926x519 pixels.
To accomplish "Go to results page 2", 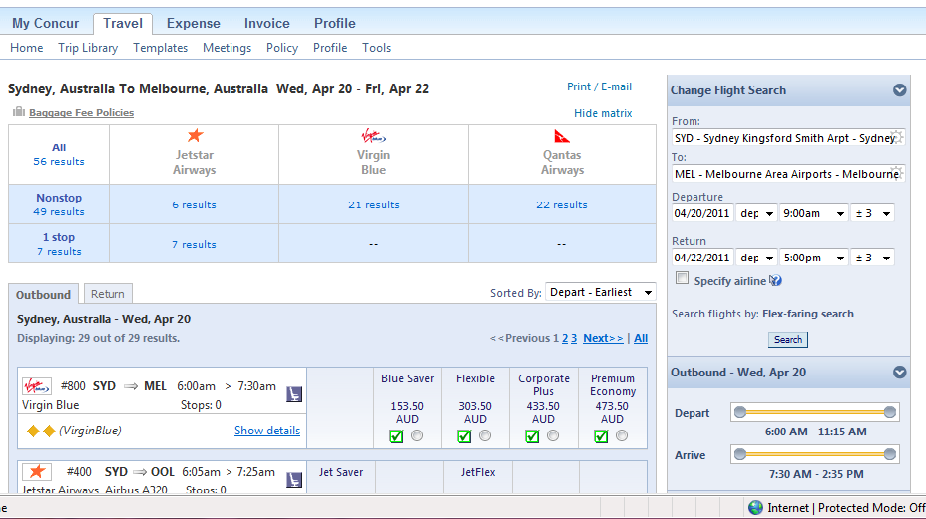I will click(565, 338).
